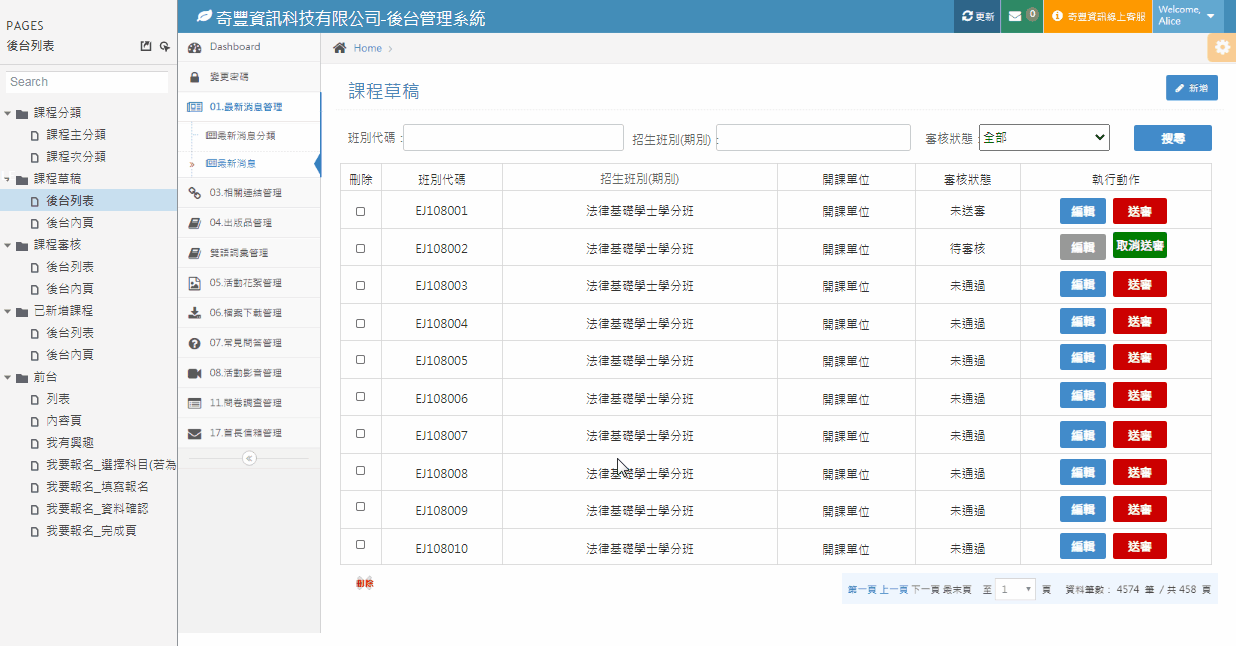Click the download icon beside 06.檔案下載管理
Viewport: 1236px width, 646px height.
click(195, 313)
